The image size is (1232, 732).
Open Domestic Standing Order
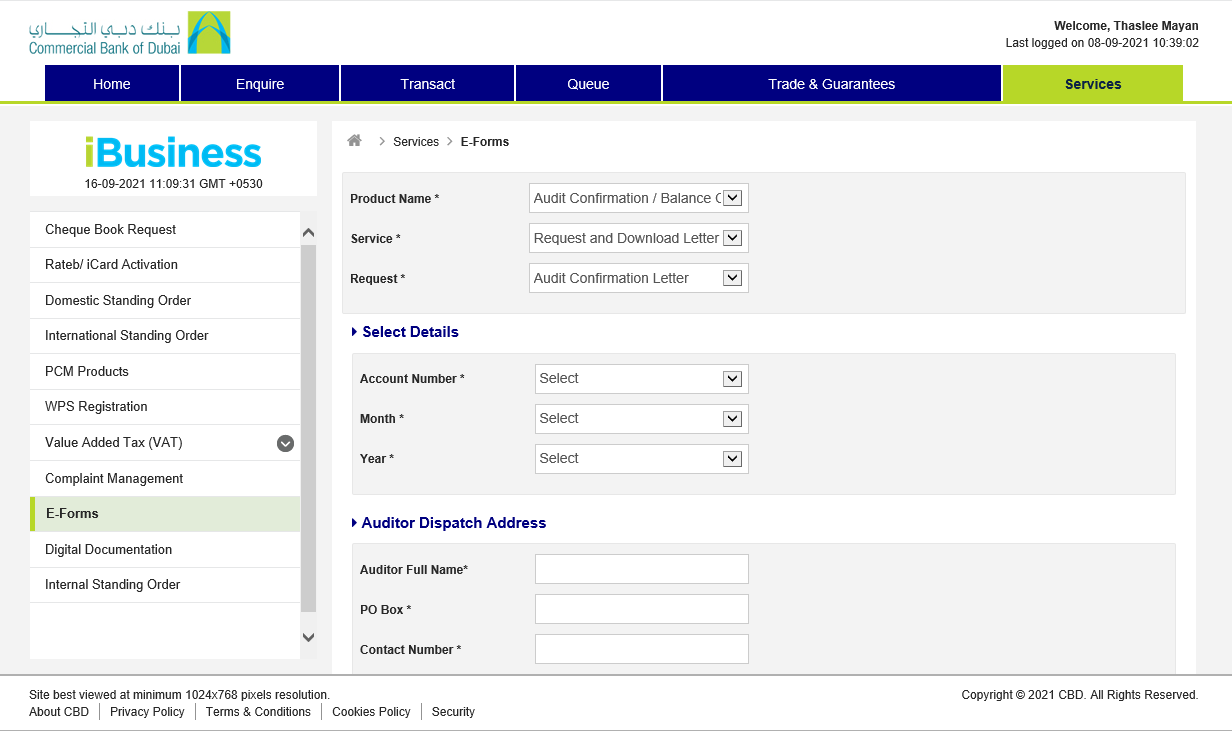coord(165,301)
